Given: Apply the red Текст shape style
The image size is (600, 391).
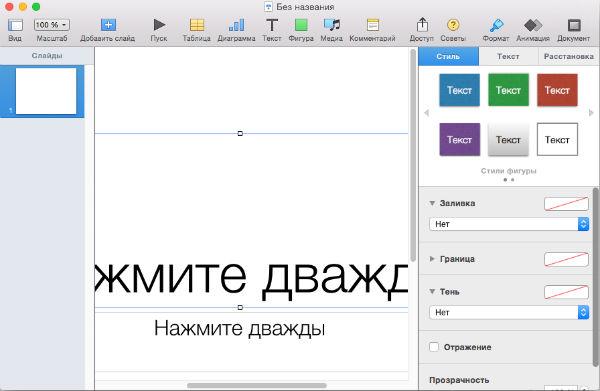Looking at the screenshot, I should 557,90.
